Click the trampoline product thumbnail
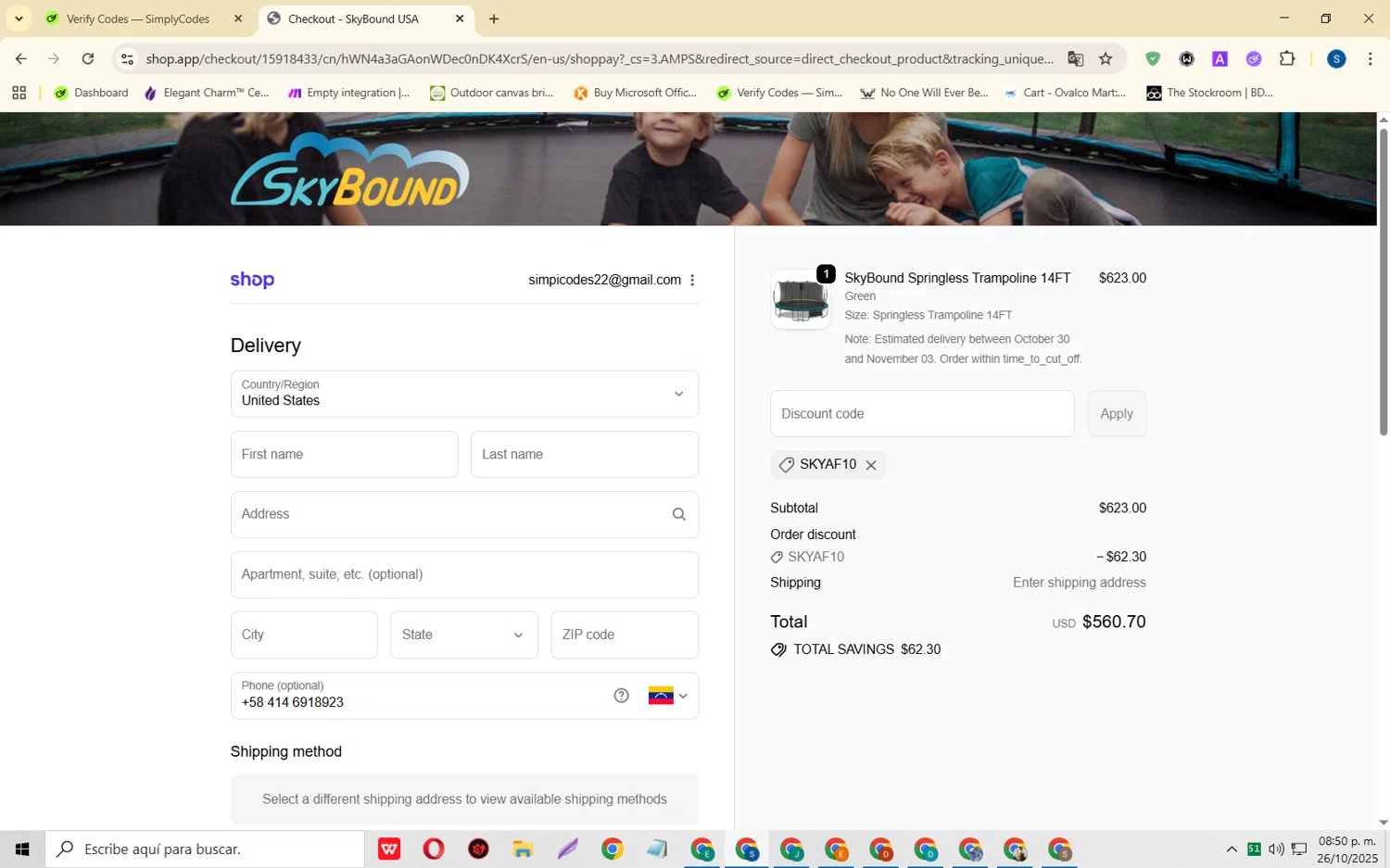 click(x=801, y=299)
